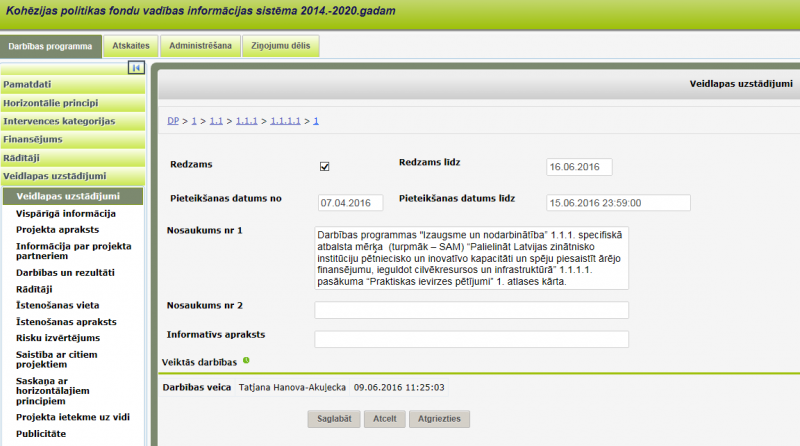Click the Redzams līdz date field
Screen dimensions: 800x446
[x=579, y=166]
